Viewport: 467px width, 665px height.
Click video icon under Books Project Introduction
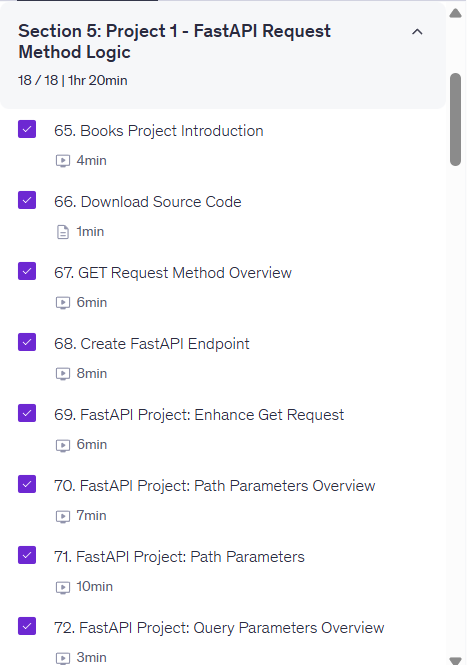(63, 161)
